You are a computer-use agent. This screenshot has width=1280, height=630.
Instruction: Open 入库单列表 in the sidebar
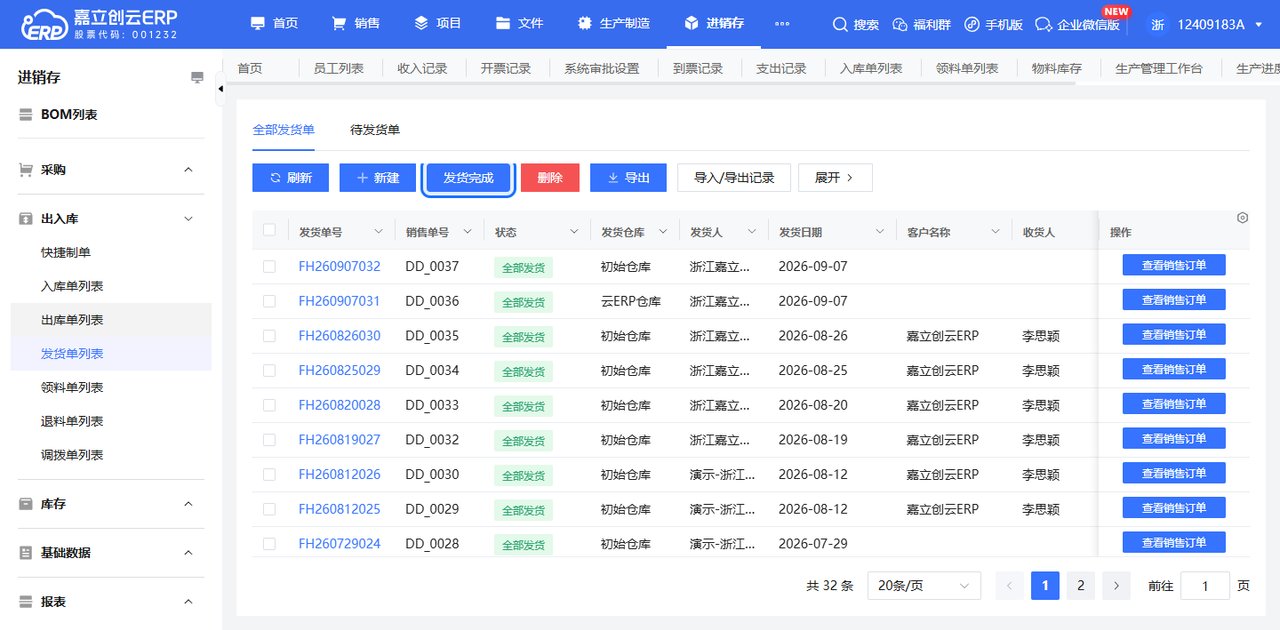[x=72, y=287]
